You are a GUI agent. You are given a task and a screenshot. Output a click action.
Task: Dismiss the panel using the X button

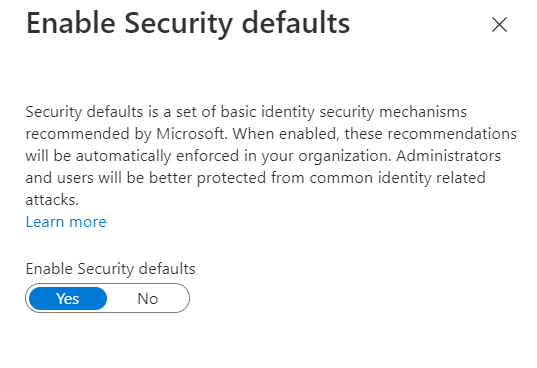[x=499, y=25]
